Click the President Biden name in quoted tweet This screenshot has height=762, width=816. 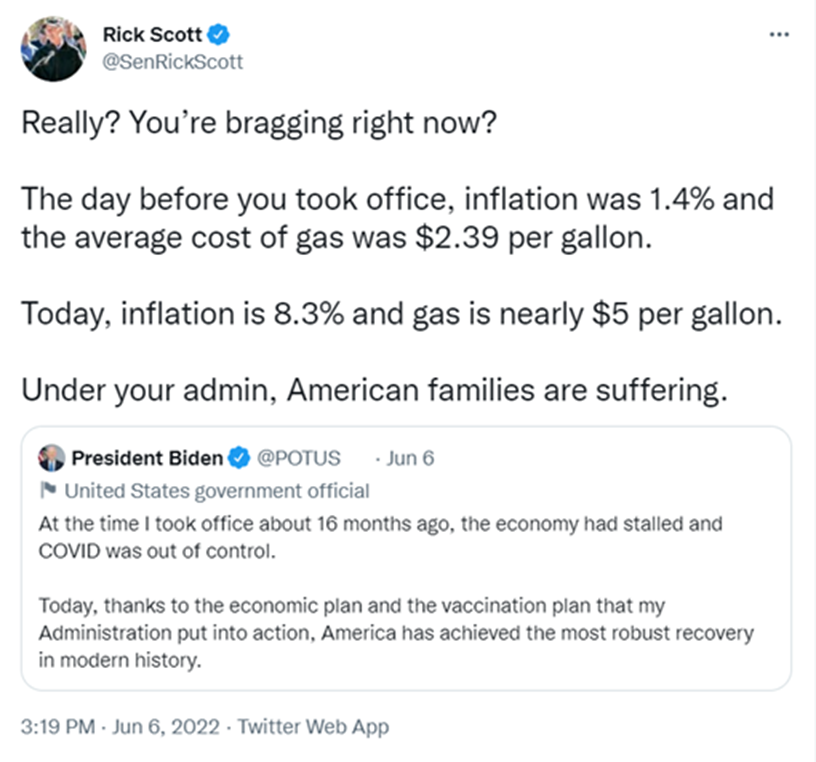[x=147, y=458]
